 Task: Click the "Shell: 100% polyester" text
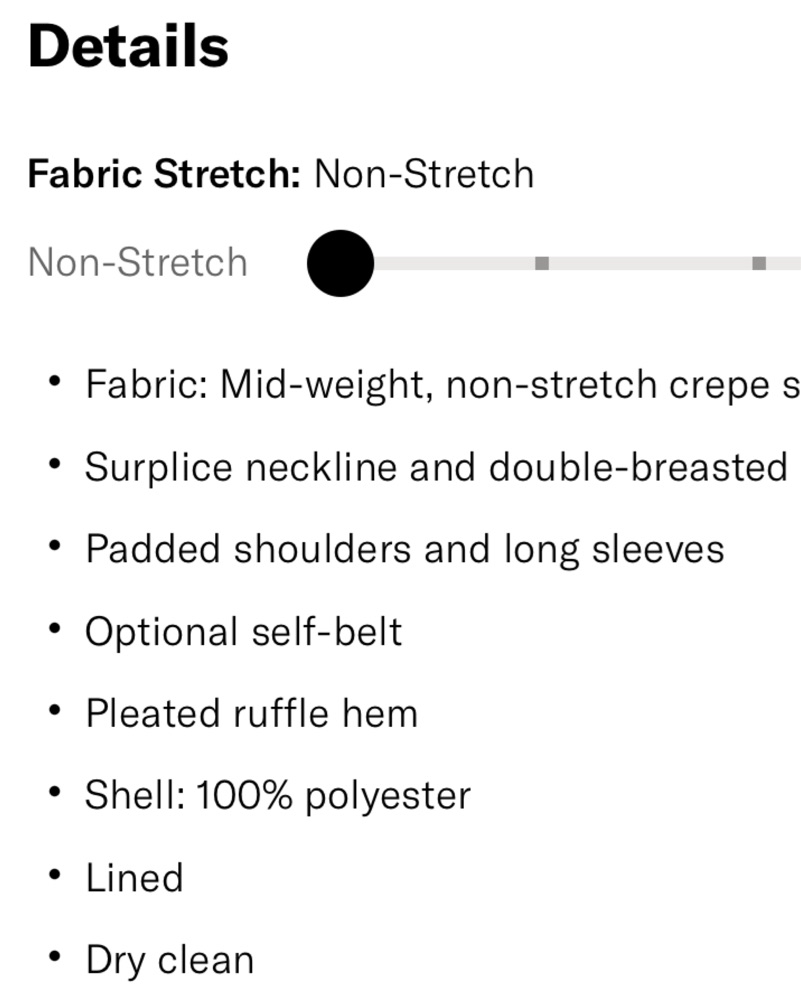click(277, 796)
